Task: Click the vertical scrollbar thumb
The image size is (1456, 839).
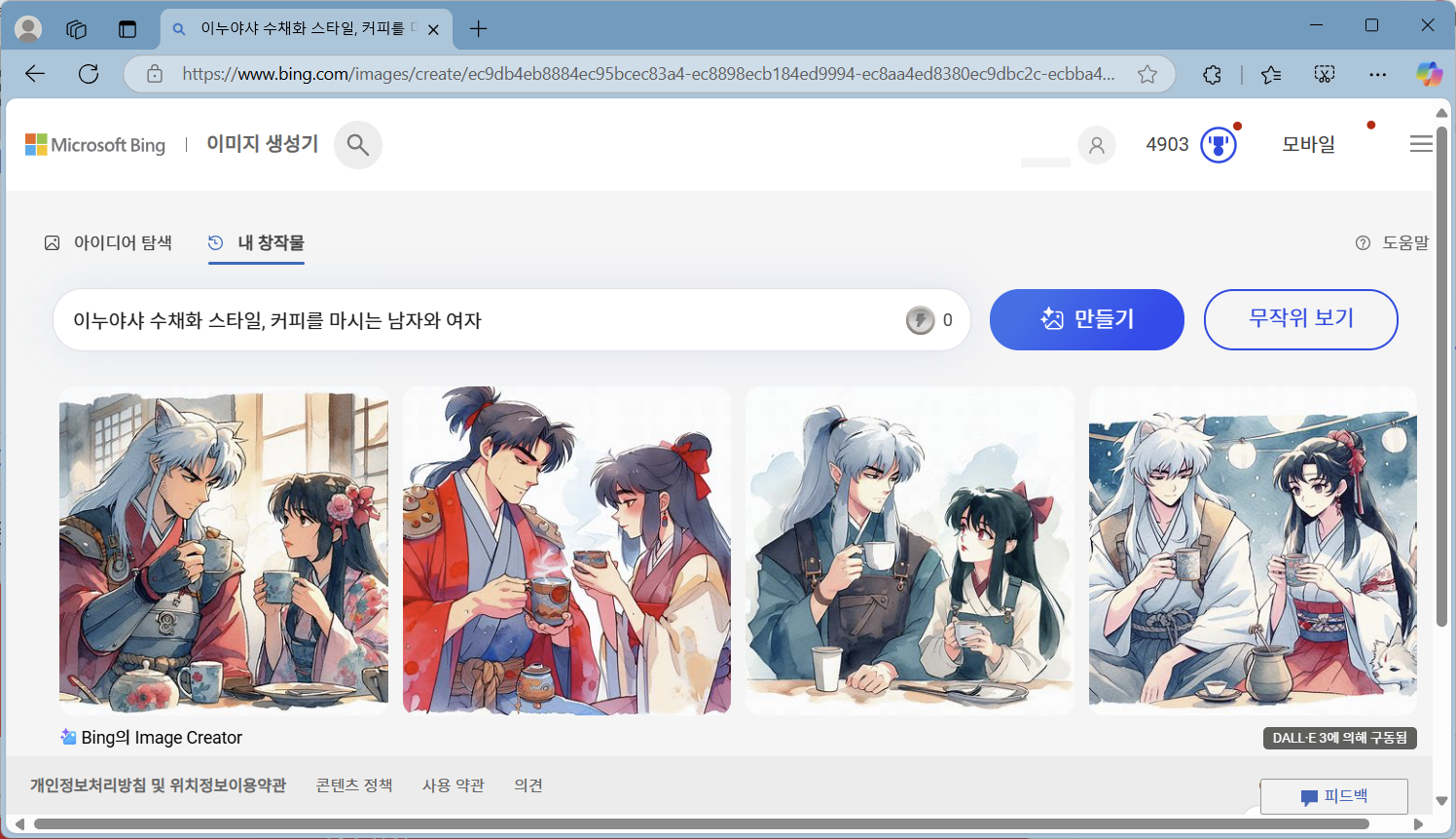Action: (x=1441, y=376)
